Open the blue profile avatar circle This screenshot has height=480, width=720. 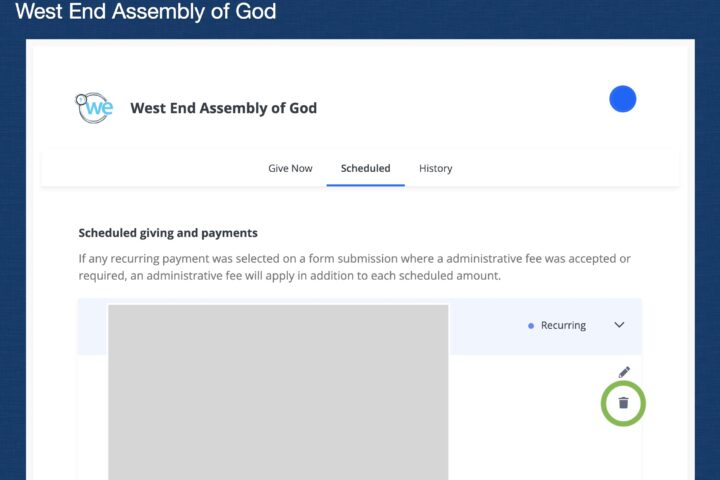[x=623, y=99]
